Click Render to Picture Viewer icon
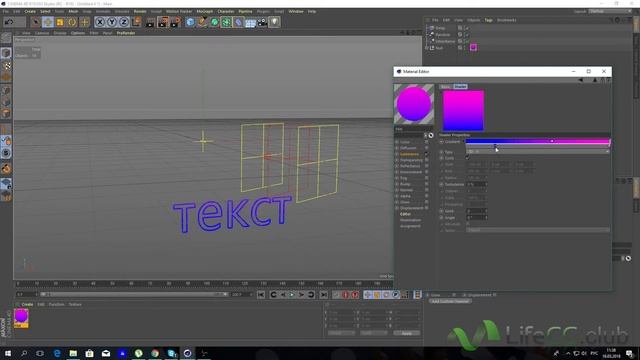Viewport: 640px width, 360px height. pos(163,22)
